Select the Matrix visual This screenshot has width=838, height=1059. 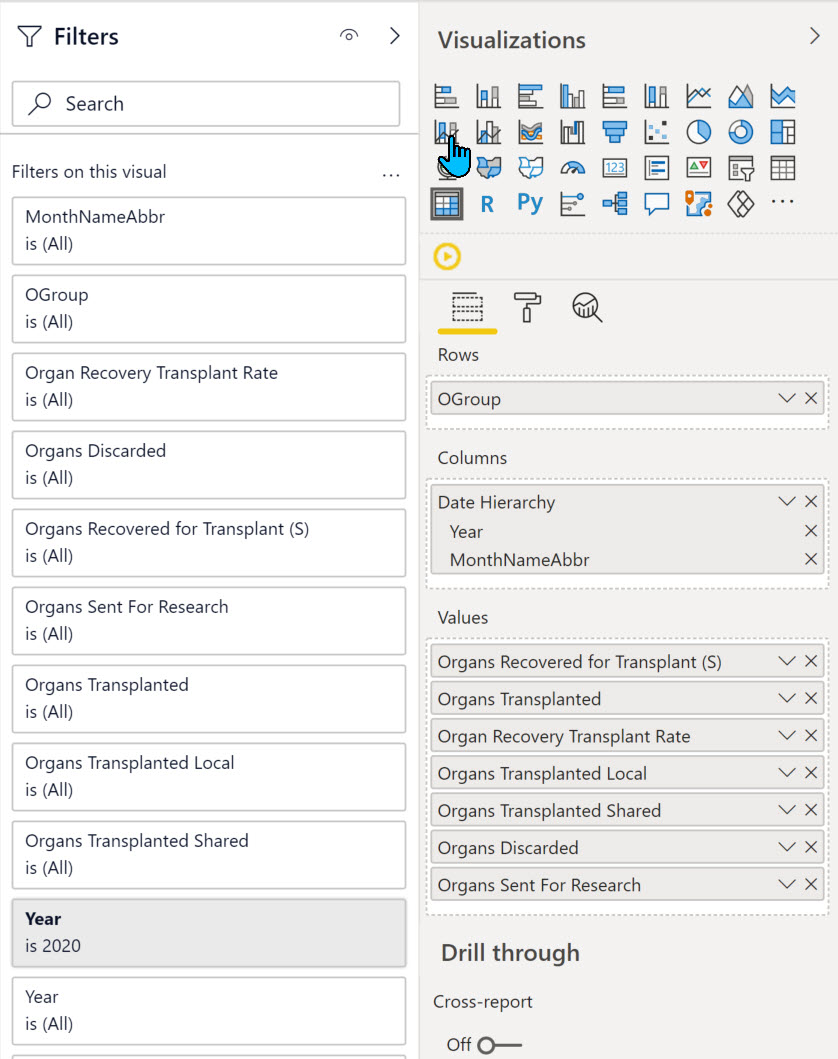tap(446, 203)
